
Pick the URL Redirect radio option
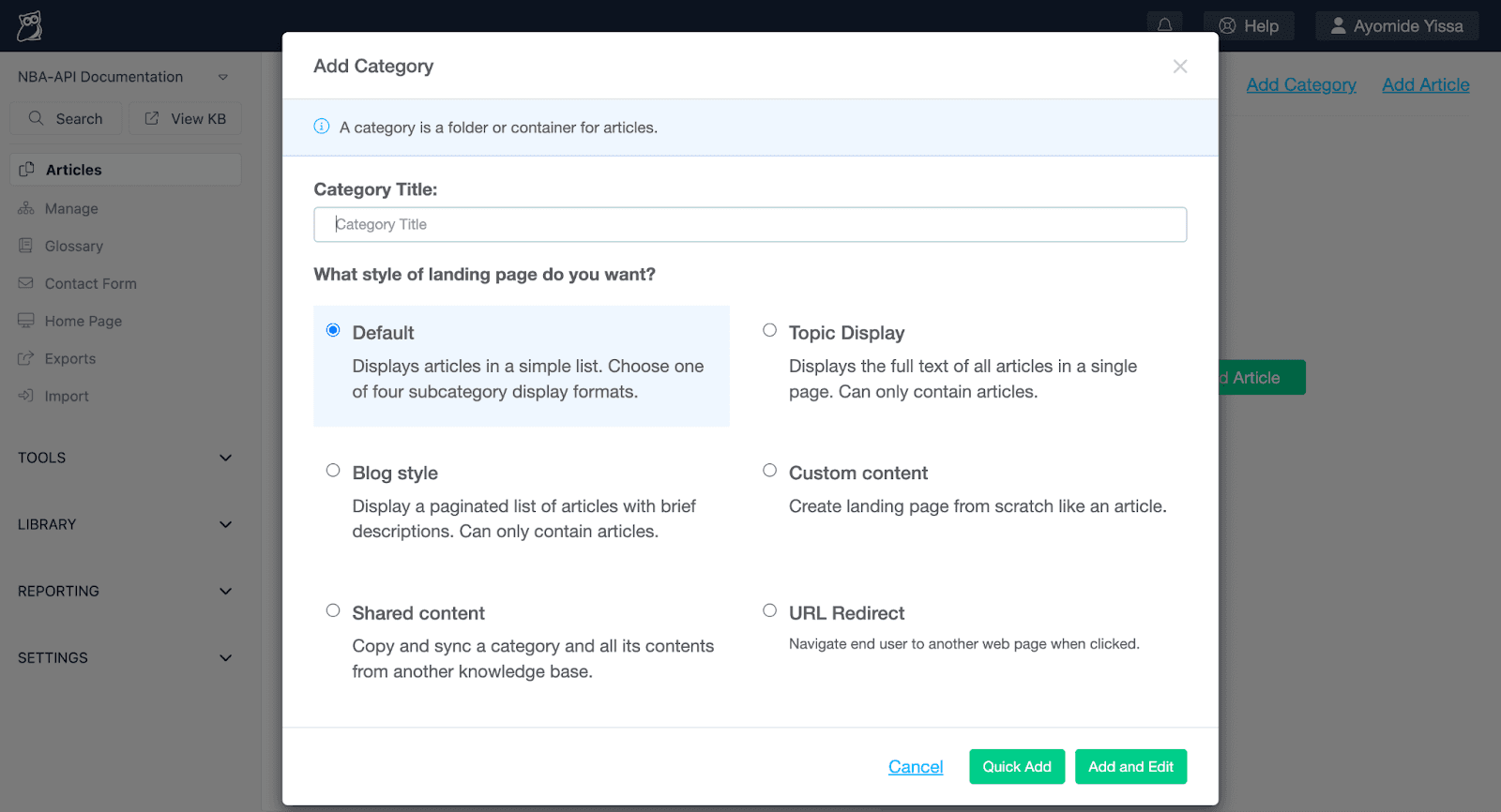[769, 610]
